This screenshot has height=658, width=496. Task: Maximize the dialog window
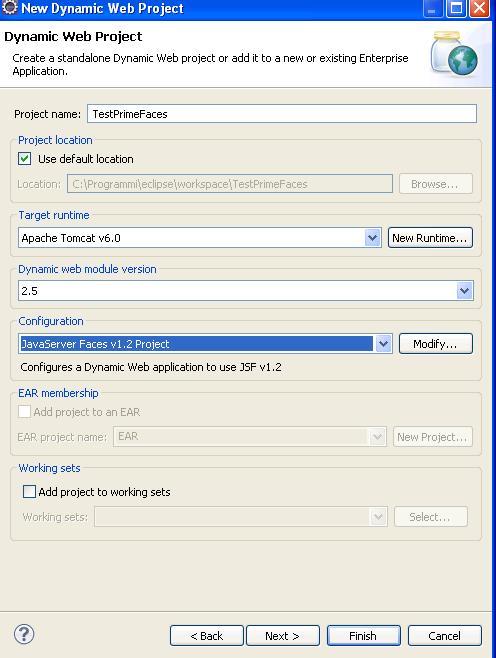point(456,8)
